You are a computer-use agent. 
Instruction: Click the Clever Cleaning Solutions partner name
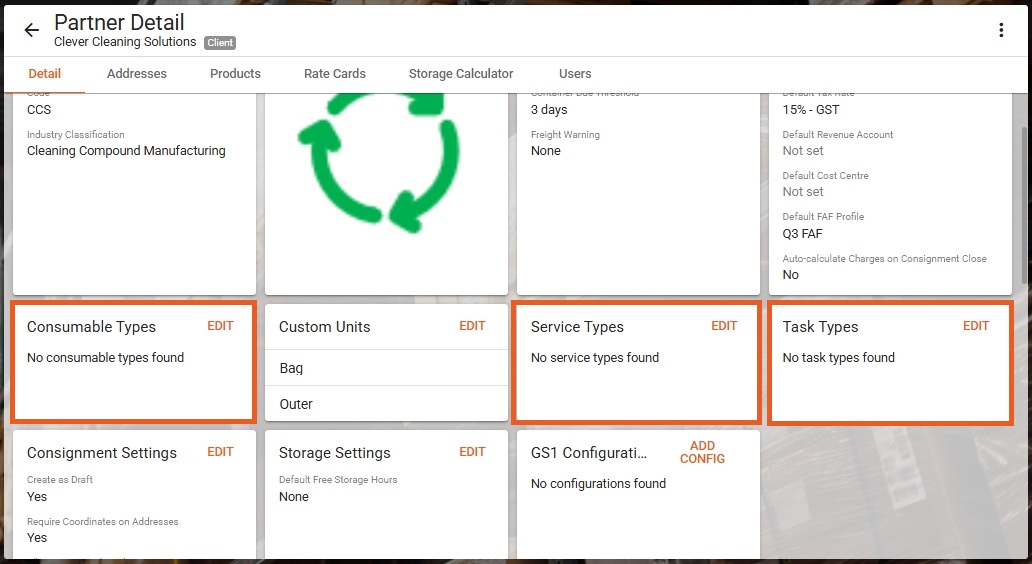click(x=125, y=42)
